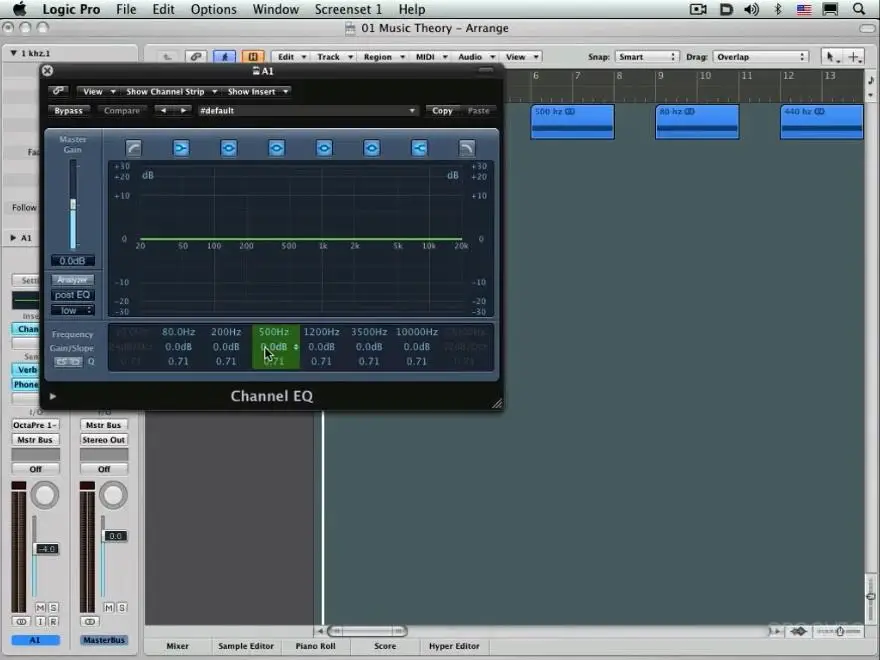The height and width of the screenshot is (660, 880).
Task: Click the stereo format icon on A1 strip
Action: pyautogui.click(x=21, y=622)
